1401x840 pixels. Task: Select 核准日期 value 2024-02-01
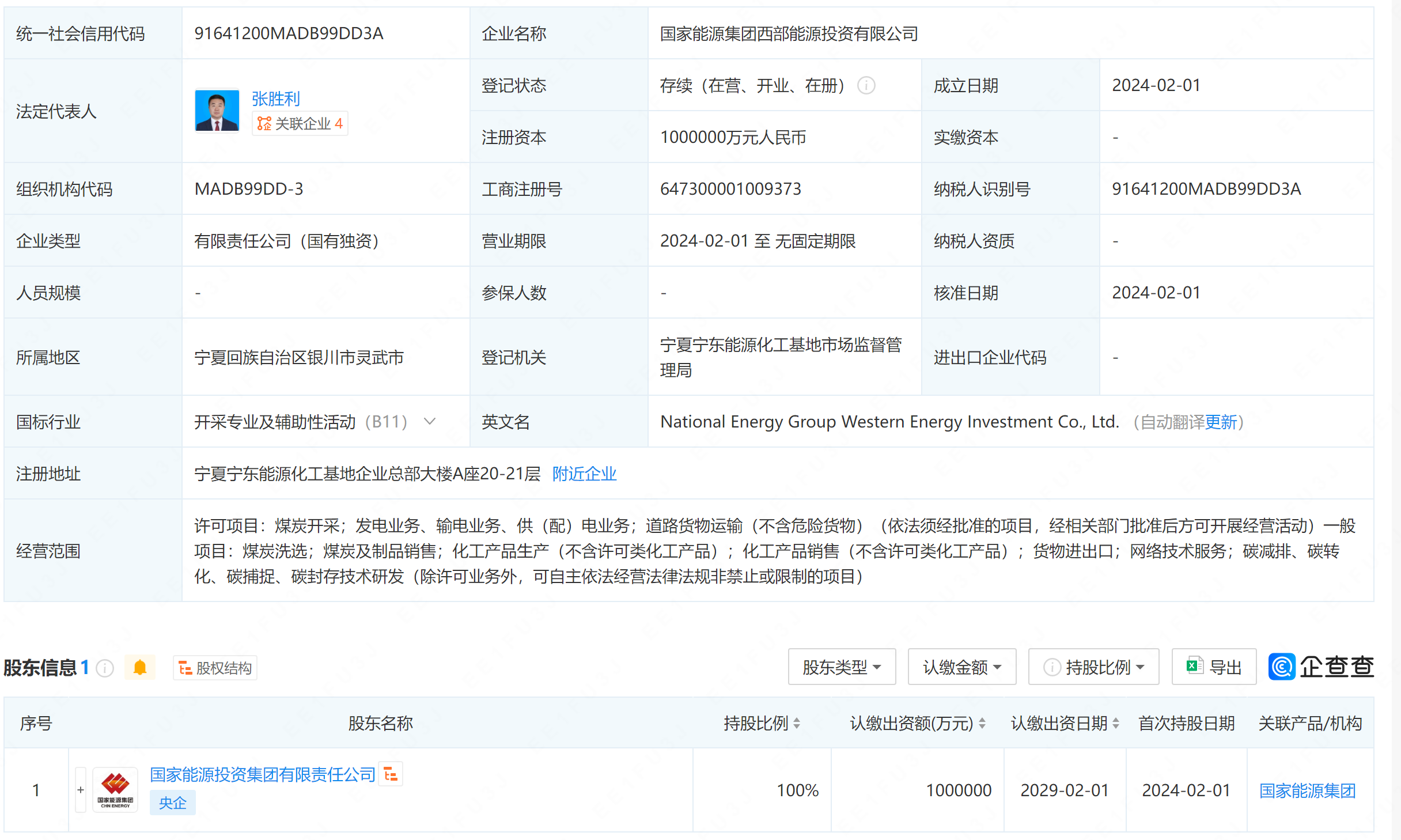(1156, 293)
